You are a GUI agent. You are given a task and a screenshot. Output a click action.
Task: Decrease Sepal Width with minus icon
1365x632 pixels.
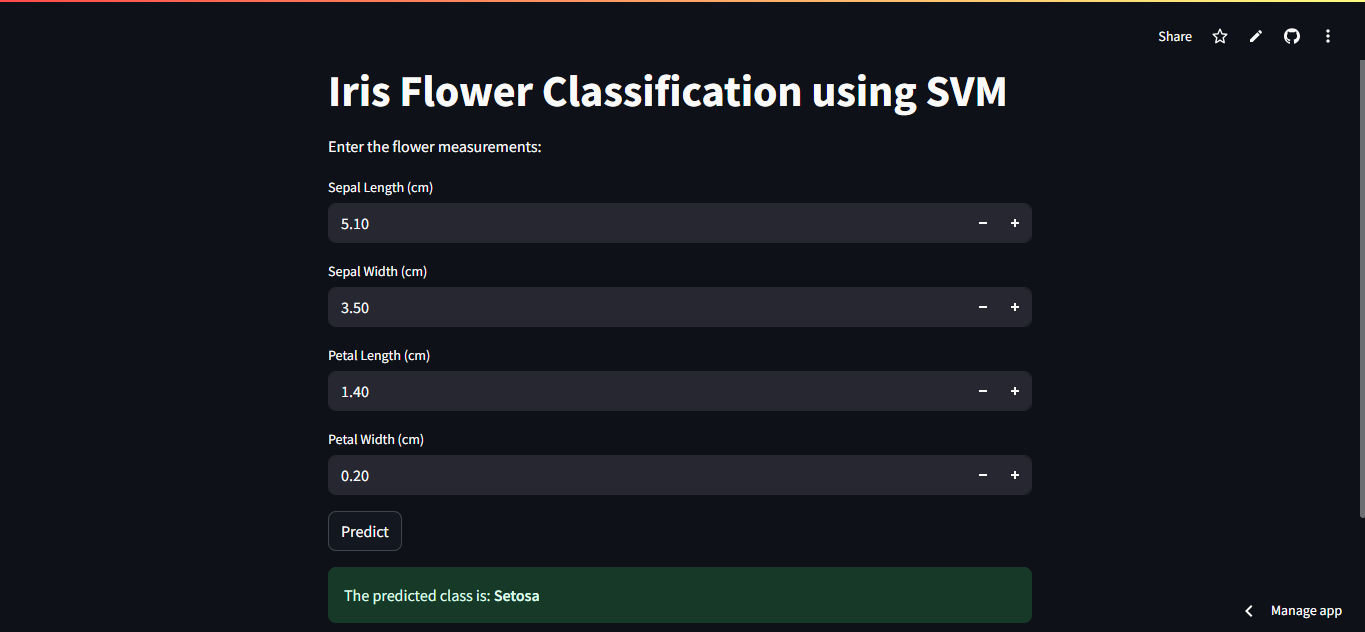click(x=983, y=307)
